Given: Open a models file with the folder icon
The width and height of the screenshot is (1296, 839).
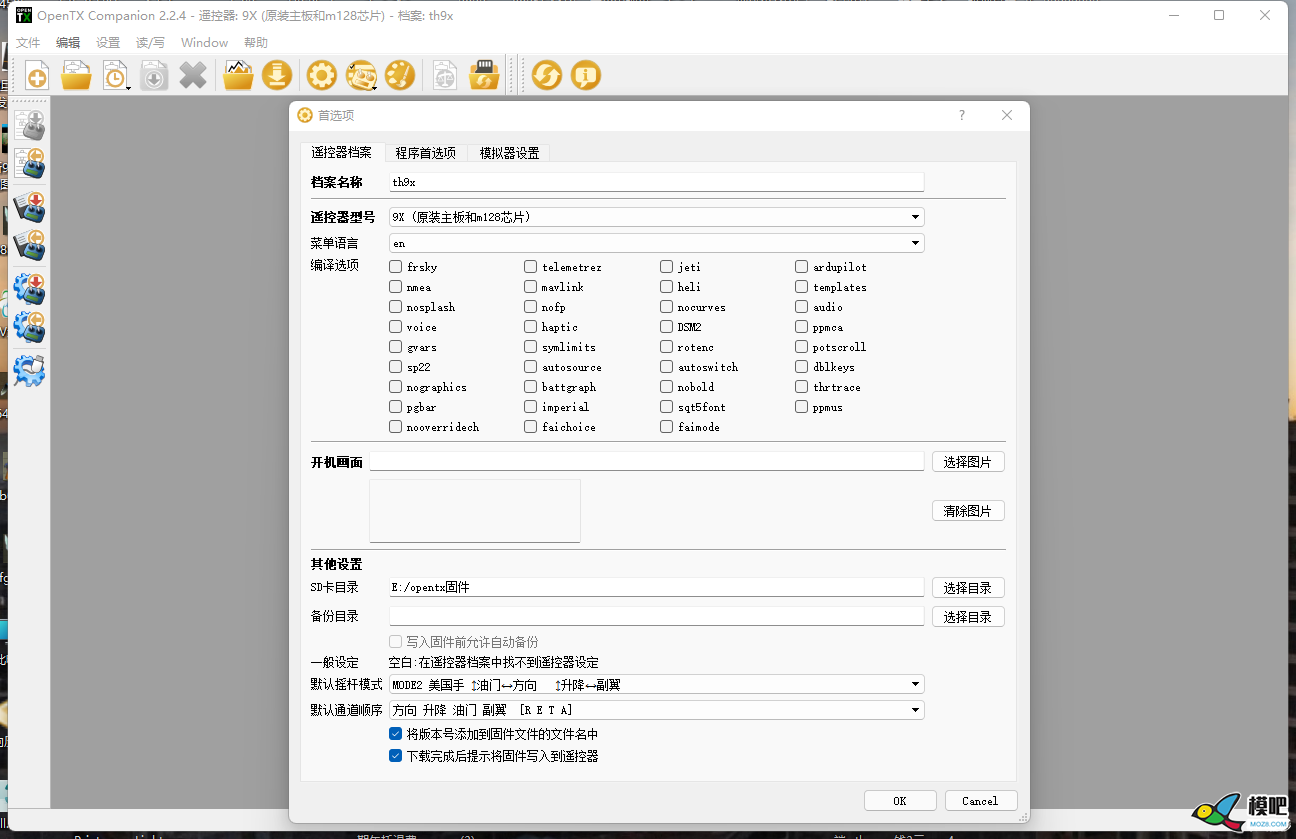Looking at the screenshot, I should [x=76, y=75].
